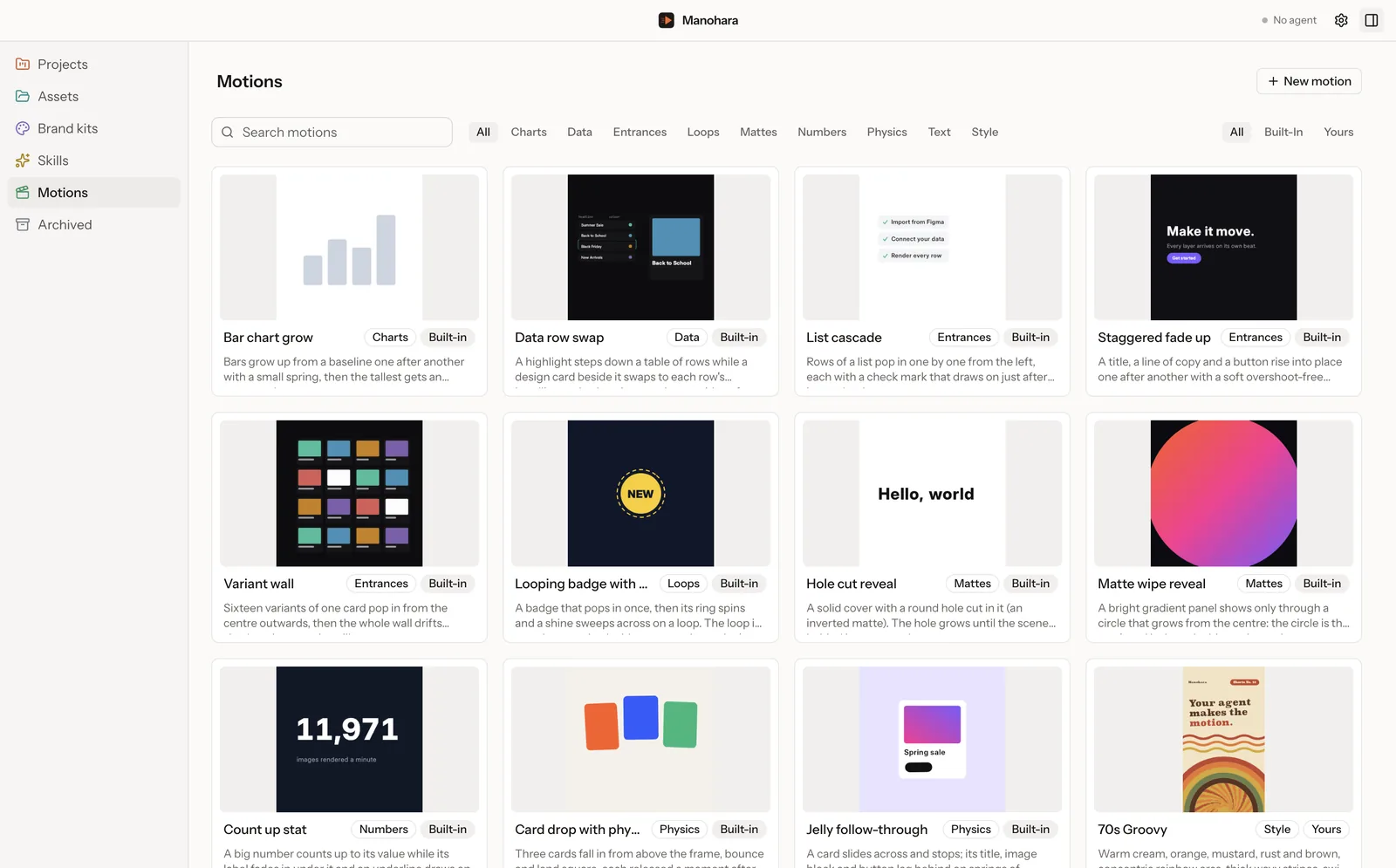The width and height of the screenshot is (1396, 868).
Task: Filter motions by Text
Action: click(940, 133)
